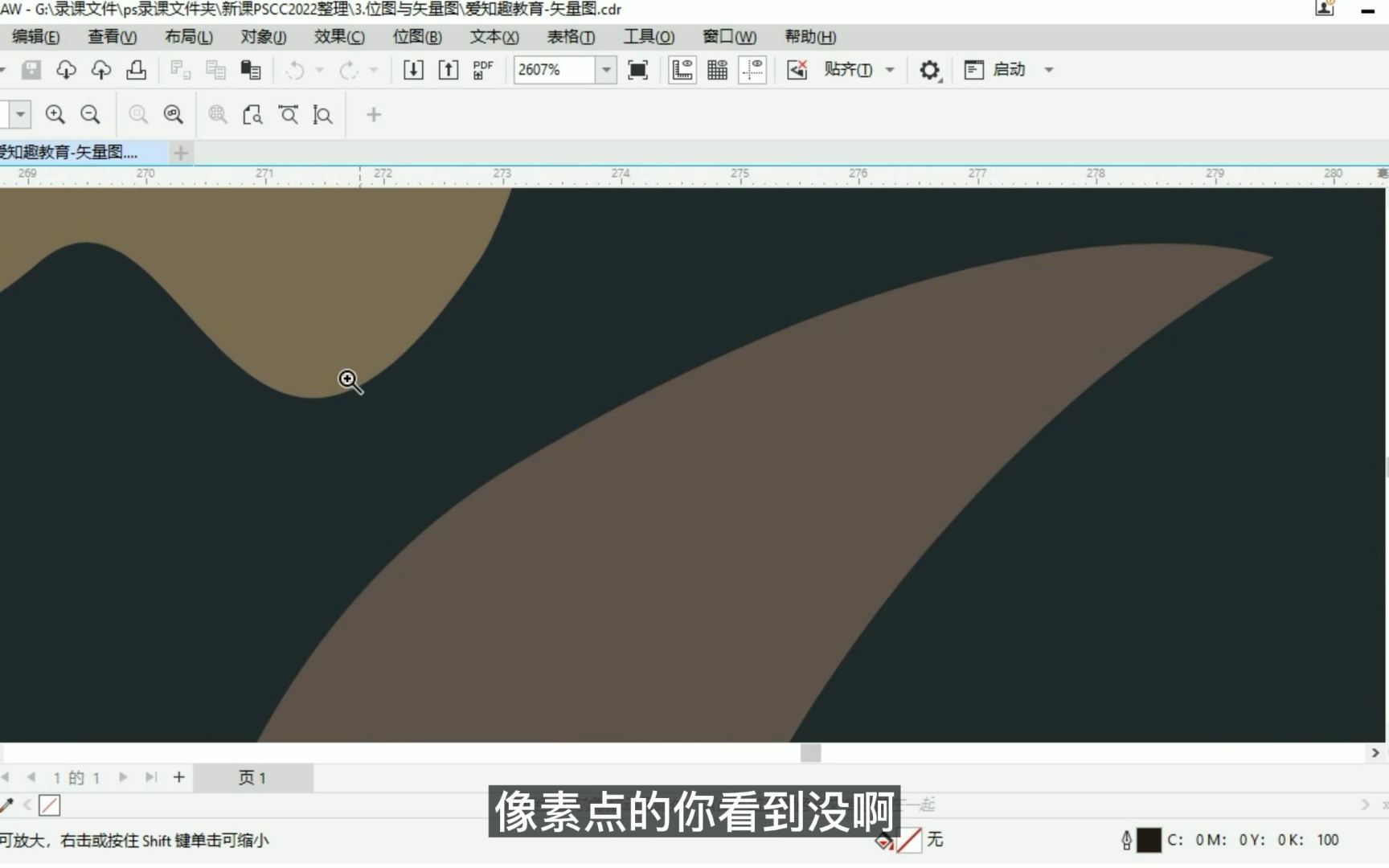
Task: Click the zoom to selected icon
Action: pyautogui.click(x=138, y=114)
